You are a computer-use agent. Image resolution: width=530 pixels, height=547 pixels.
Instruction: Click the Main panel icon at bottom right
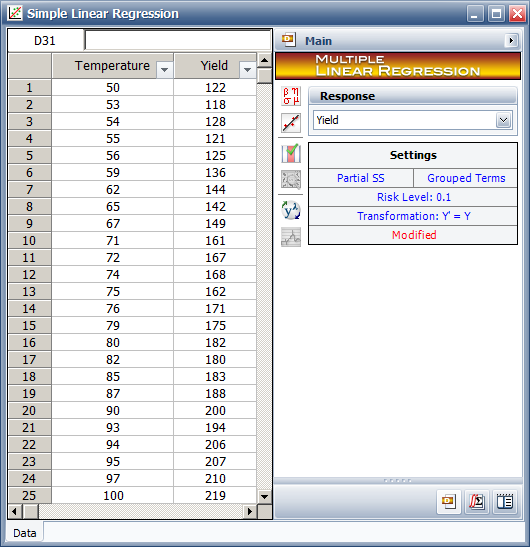(x=449, y=502)
